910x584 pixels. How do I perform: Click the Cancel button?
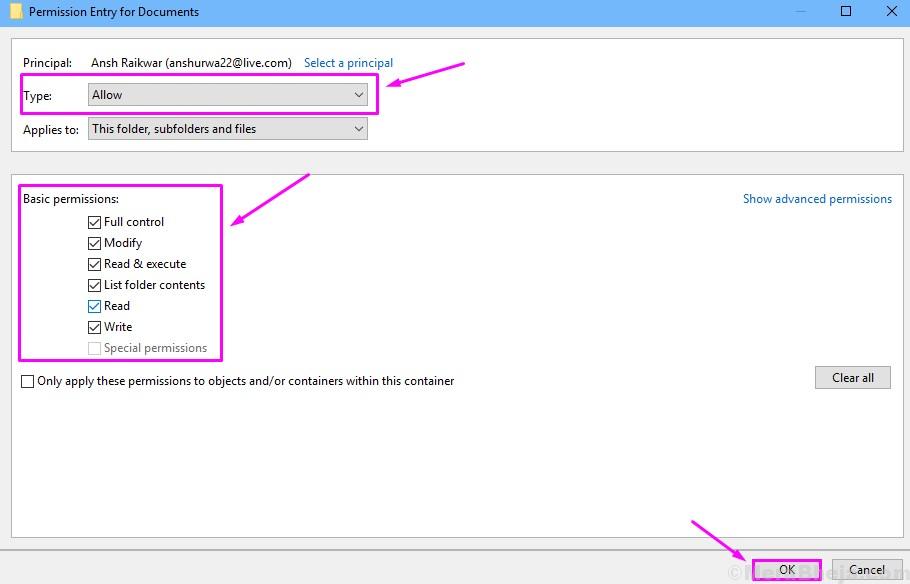point(867,570)
